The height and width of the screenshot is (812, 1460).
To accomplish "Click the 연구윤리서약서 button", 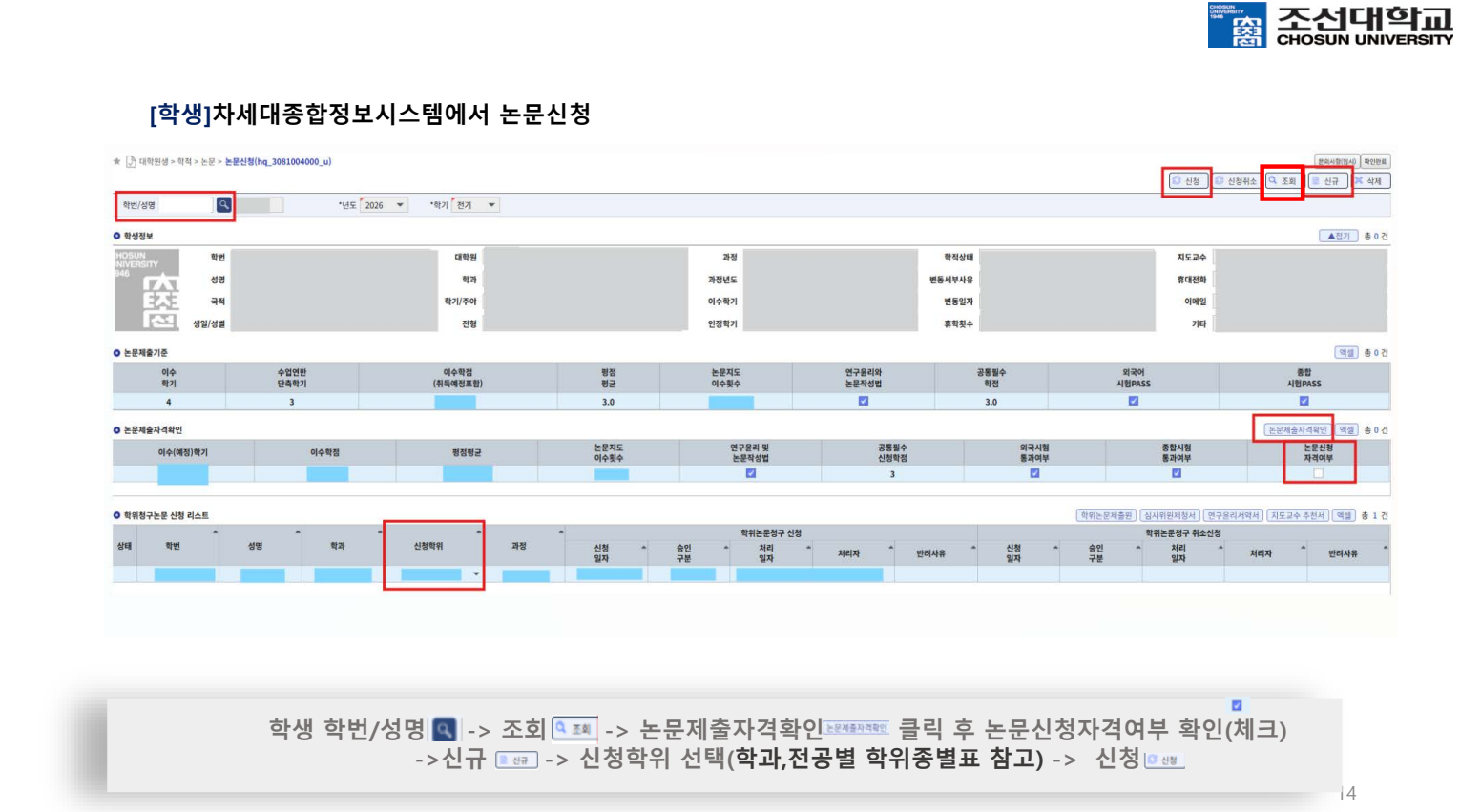I will [x=1233, y=515].
